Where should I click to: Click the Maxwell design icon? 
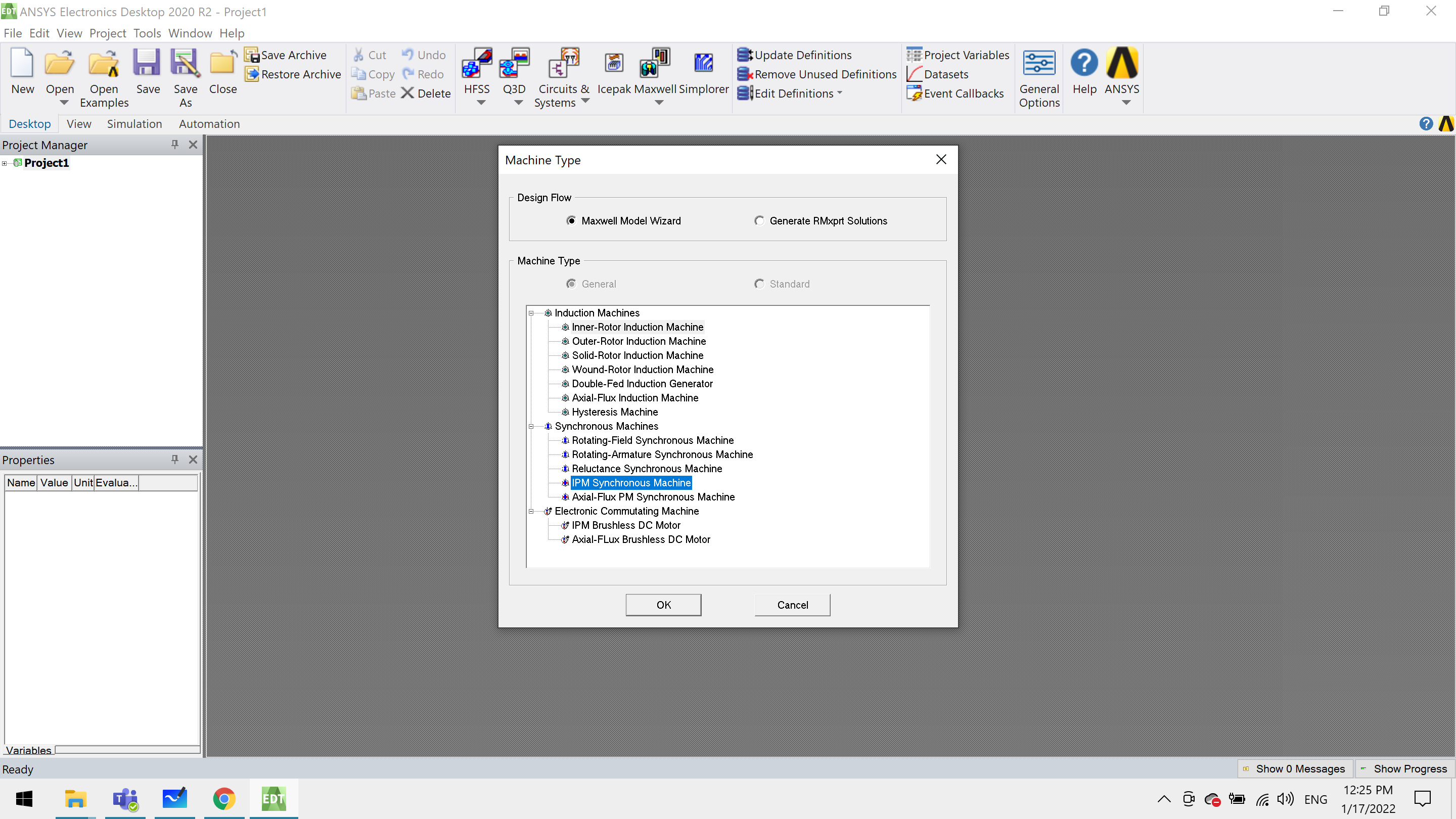(655, 63)
